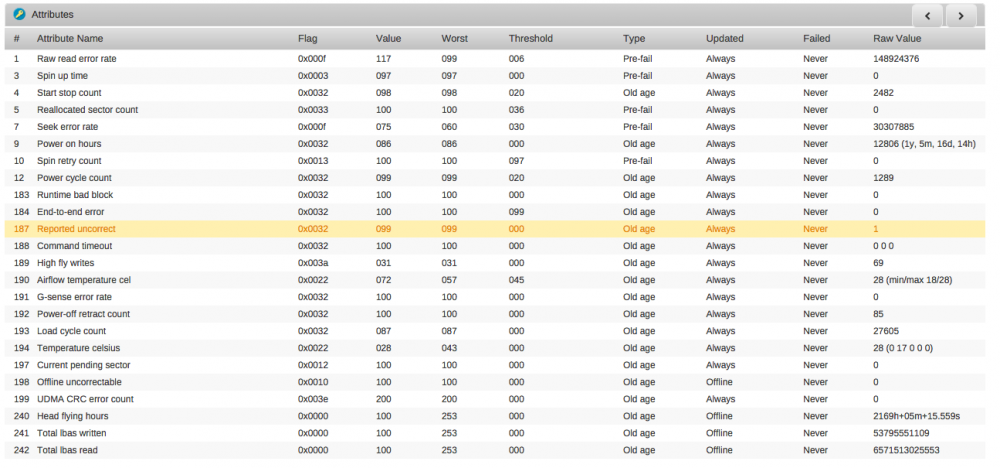Click raw value 27605
This screenshot has width=1000, height=468.
click(886, 331)
